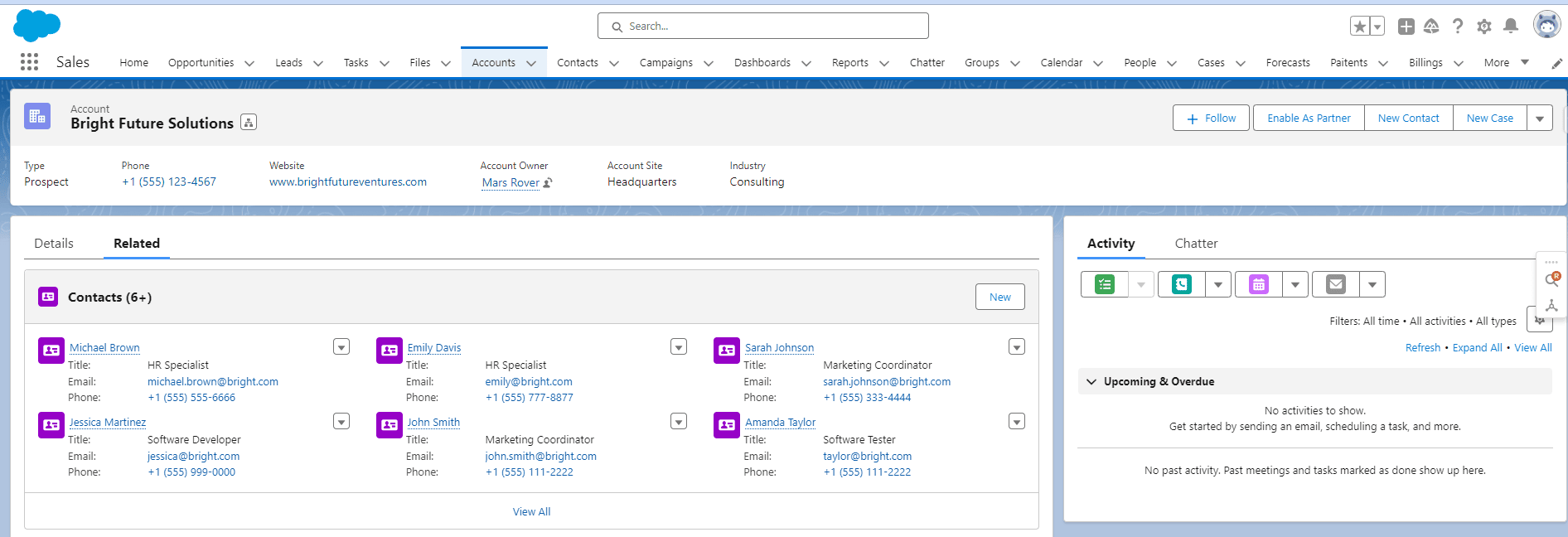
Task: Click the Enable As Partner button
Action: tap(1309, 118)
